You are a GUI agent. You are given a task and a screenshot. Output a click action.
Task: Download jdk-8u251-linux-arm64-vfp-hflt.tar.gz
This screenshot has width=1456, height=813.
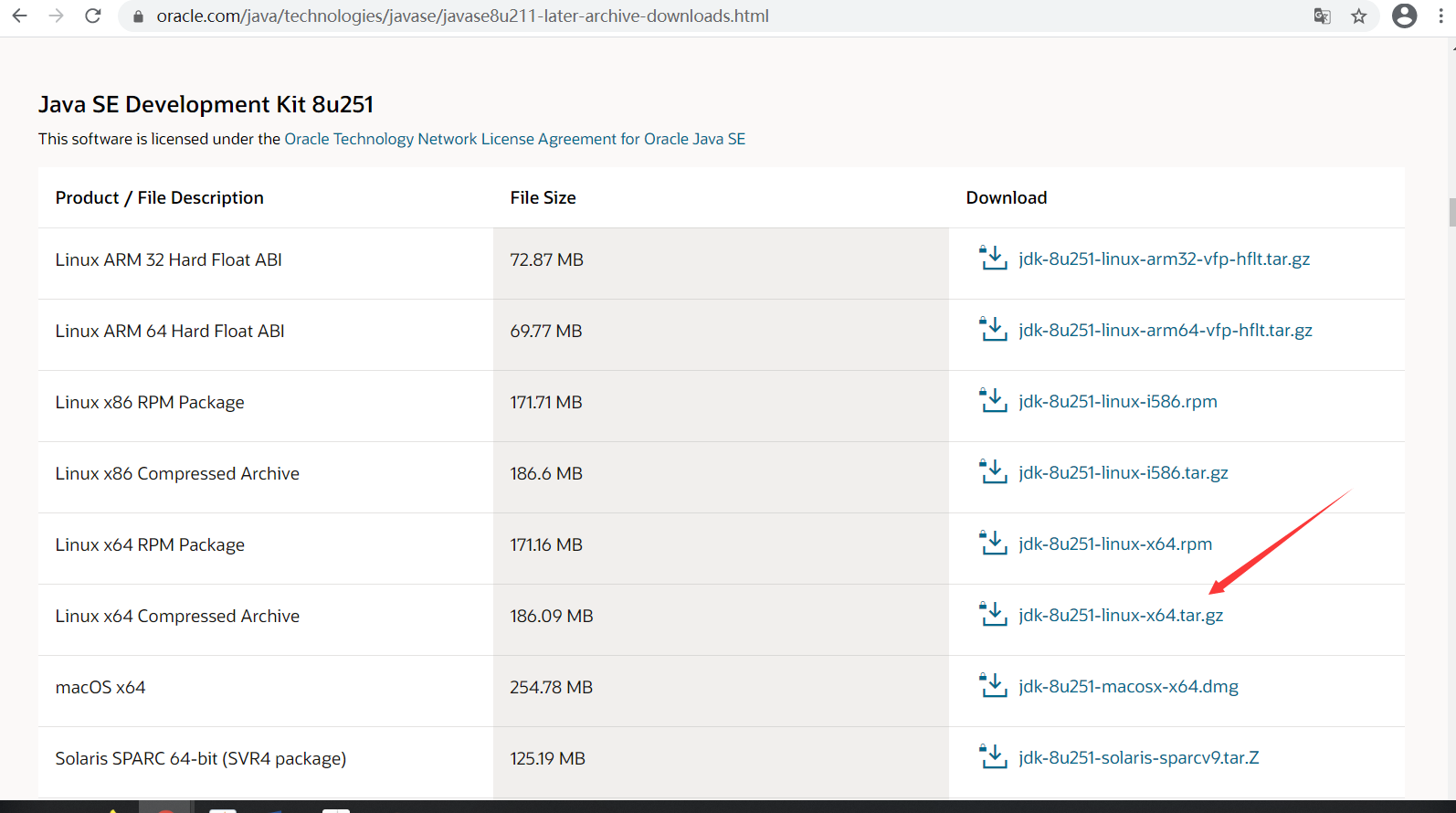[1165, 331]
